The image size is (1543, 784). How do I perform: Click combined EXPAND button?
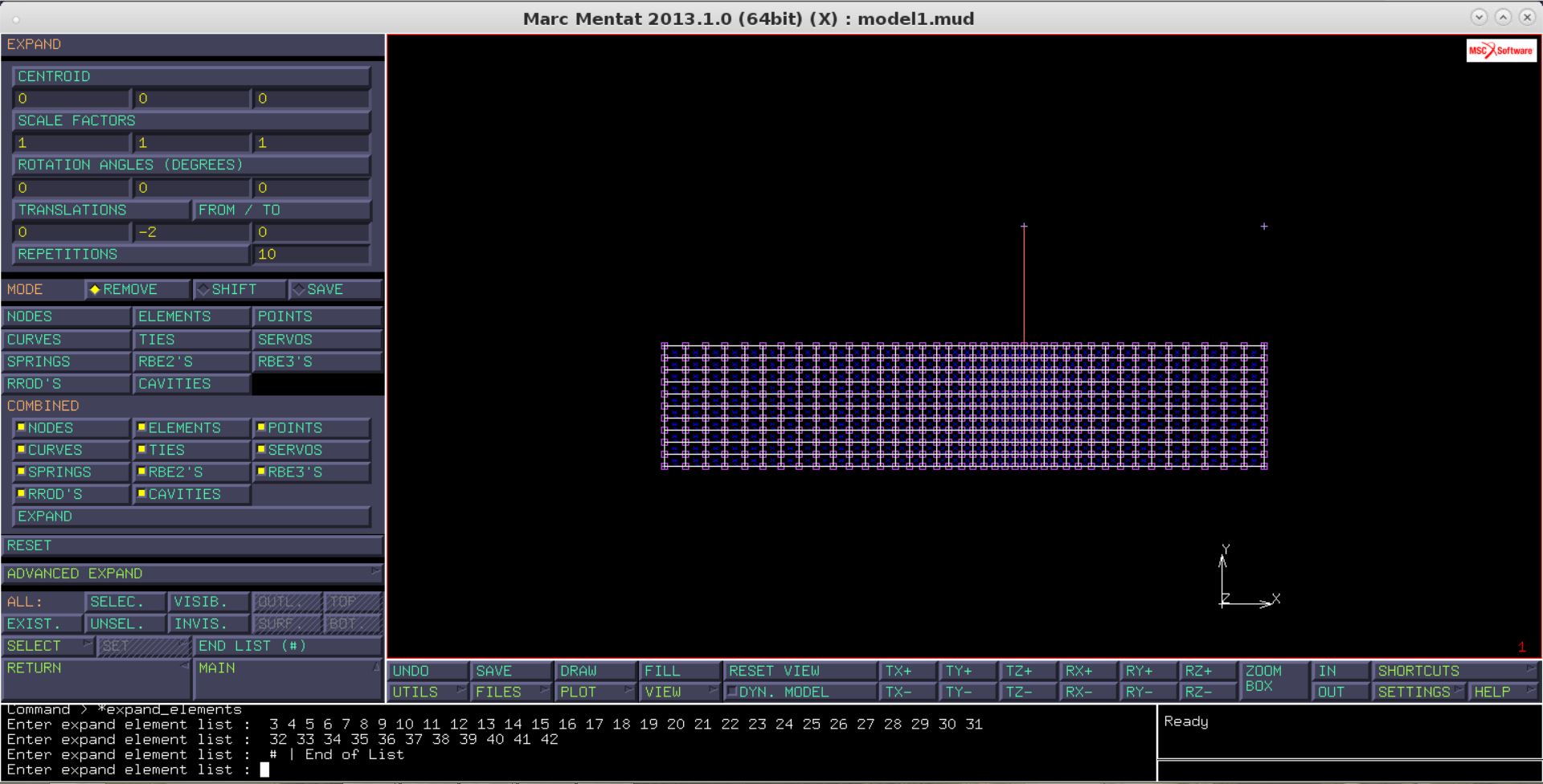coord(191,517)
